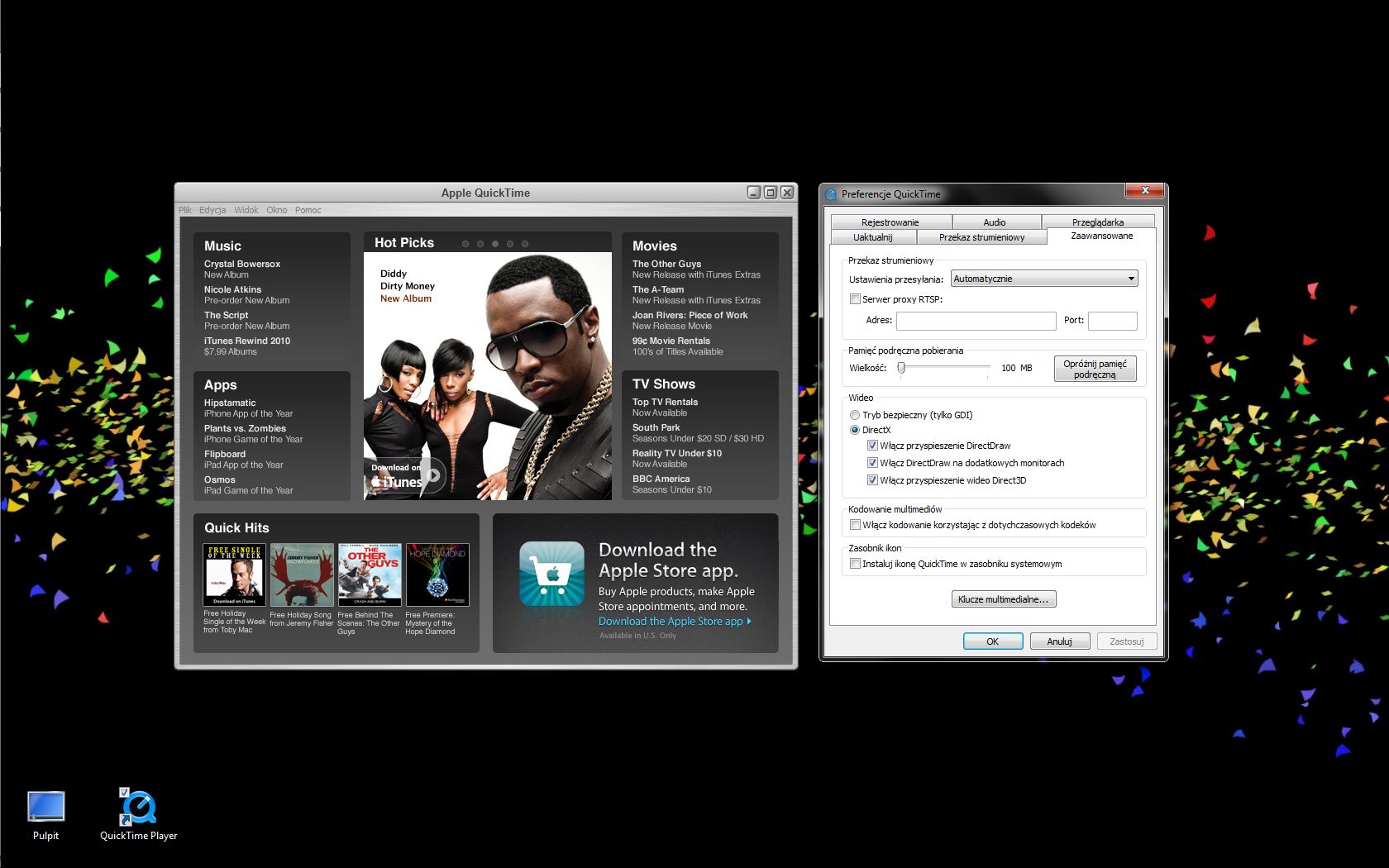
Task: Select the second Hot Picks page dot
Action: pyautogui.click(x=480, y=244)
